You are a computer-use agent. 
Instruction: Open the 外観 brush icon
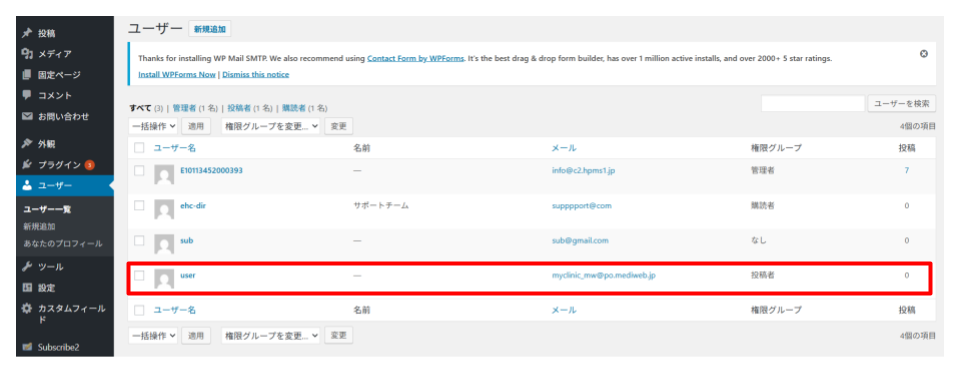(27, 144)
